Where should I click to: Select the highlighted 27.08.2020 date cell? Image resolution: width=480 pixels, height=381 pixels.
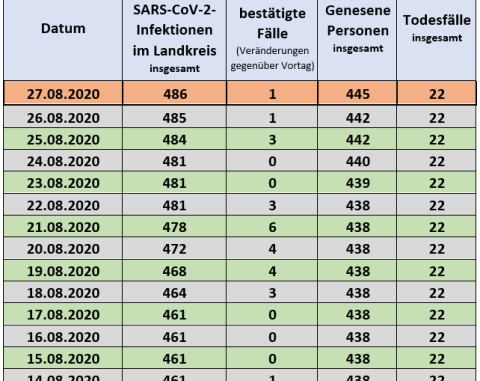coord(63,94)
